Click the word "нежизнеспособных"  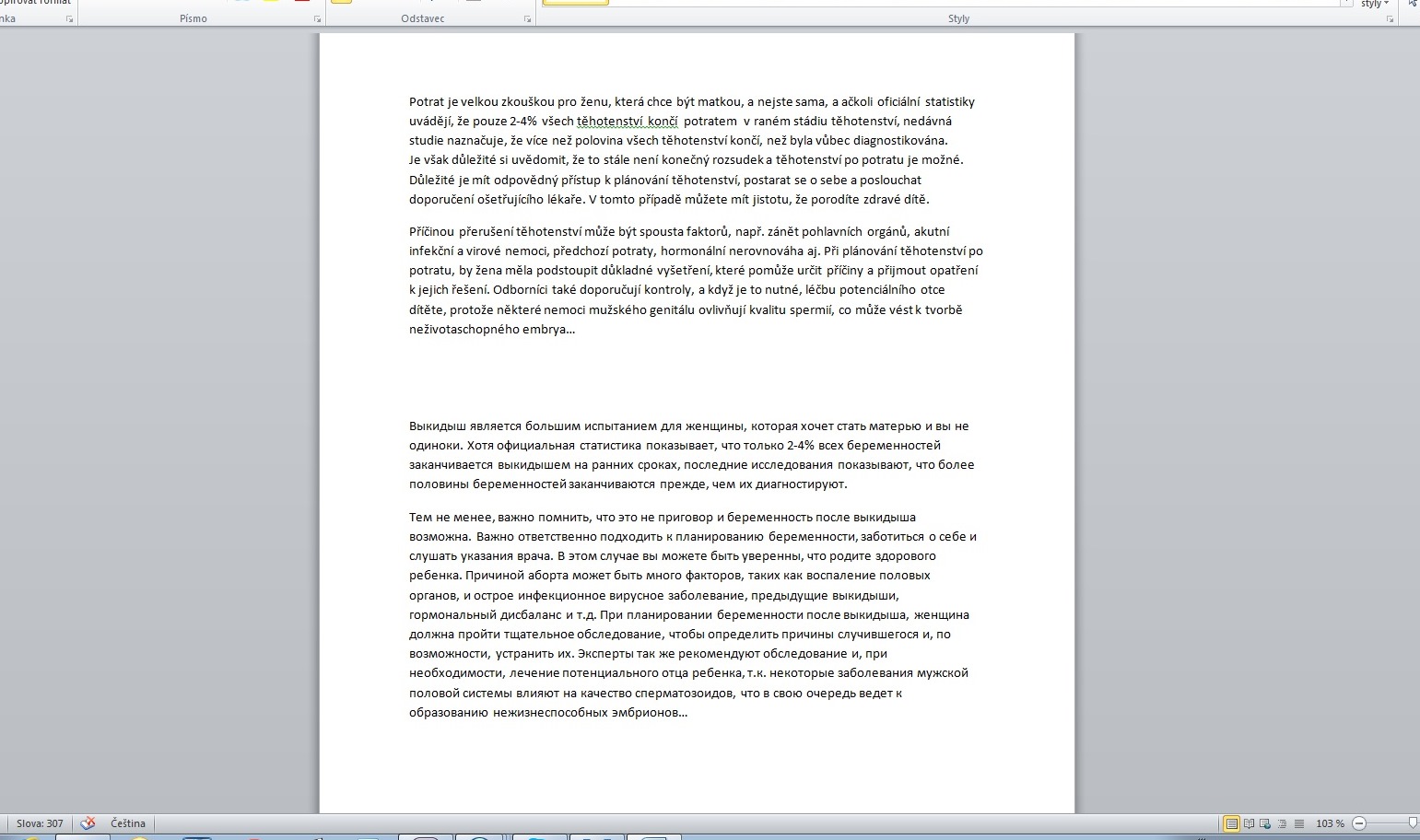pyautogui.click(x=550, y=713)
